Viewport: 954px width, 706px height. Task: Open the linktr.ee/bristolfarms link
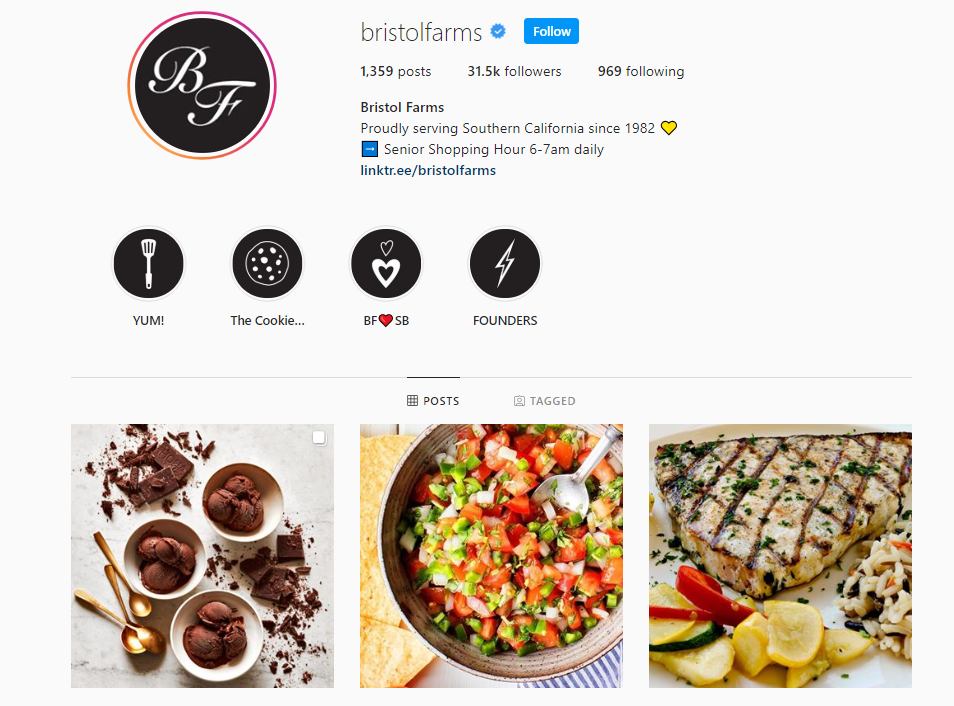[x=428, y=170]
